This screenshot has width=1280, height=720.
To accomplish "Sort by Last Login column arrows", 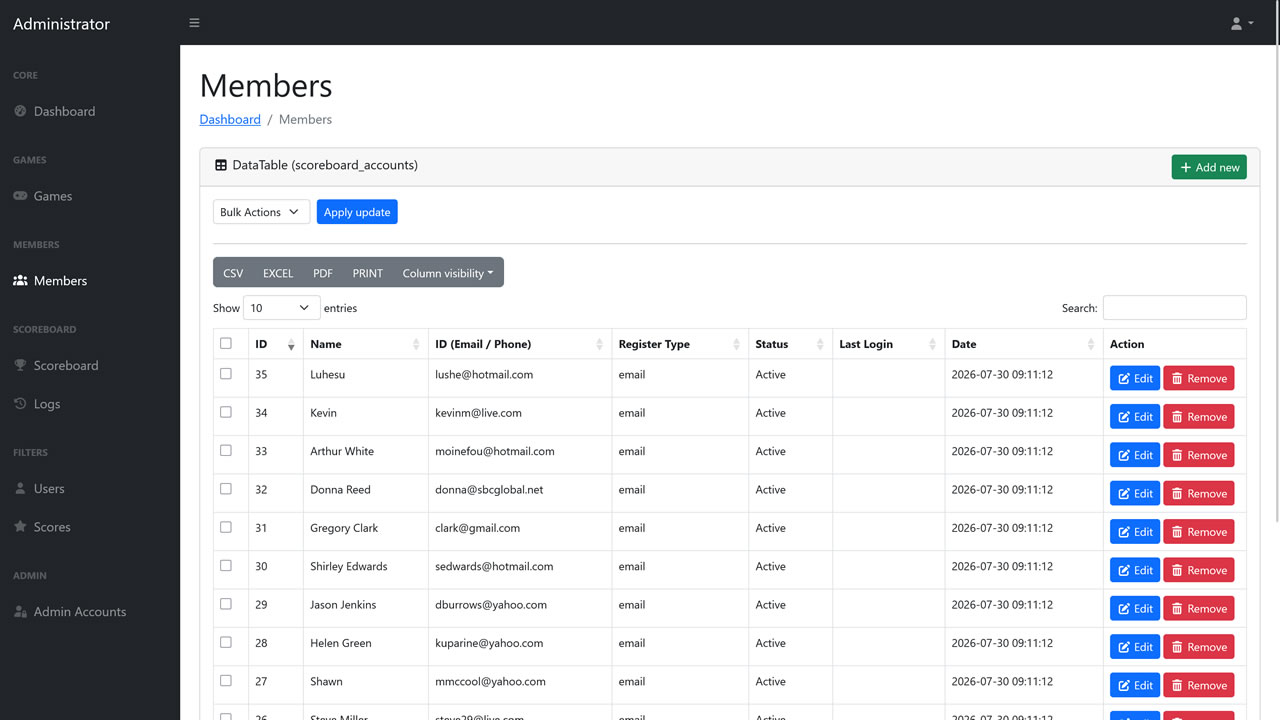I will click(x=933, y=345).
